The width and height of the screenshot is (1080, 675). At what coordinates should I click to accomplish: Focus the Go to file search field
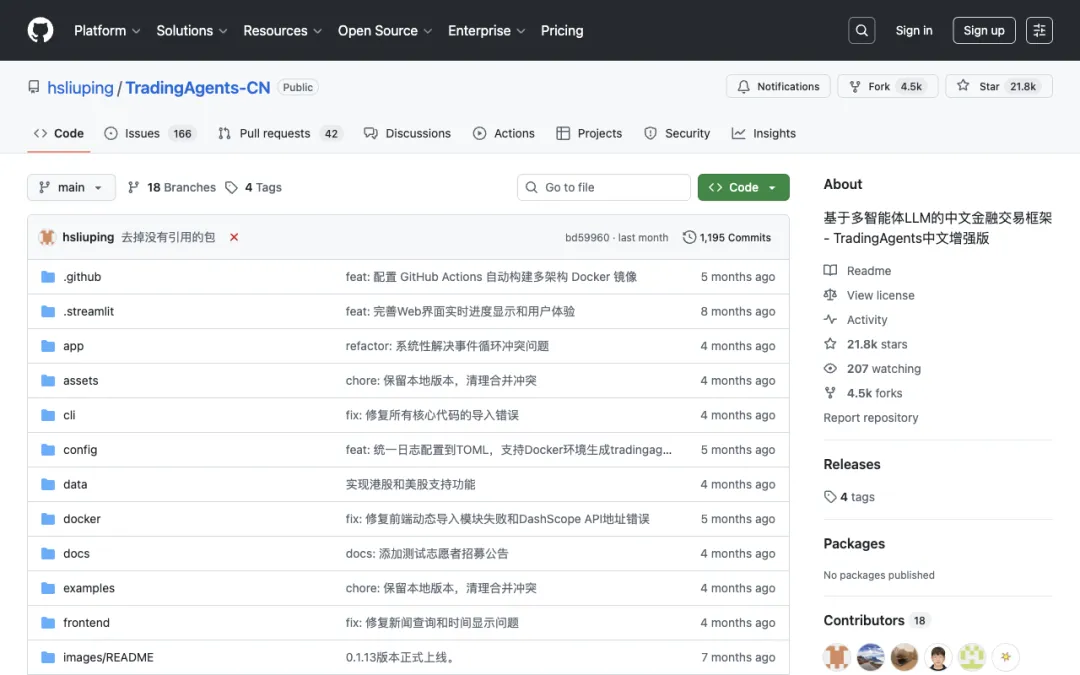pos(603,187)
